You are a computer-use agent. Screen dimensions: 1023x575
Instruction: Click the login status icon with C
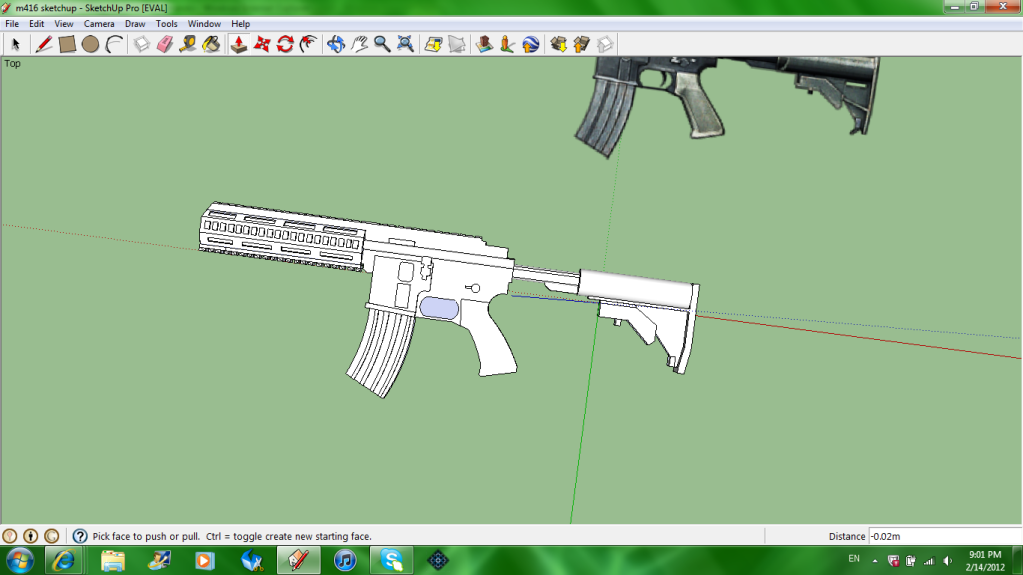coord(52,536)
